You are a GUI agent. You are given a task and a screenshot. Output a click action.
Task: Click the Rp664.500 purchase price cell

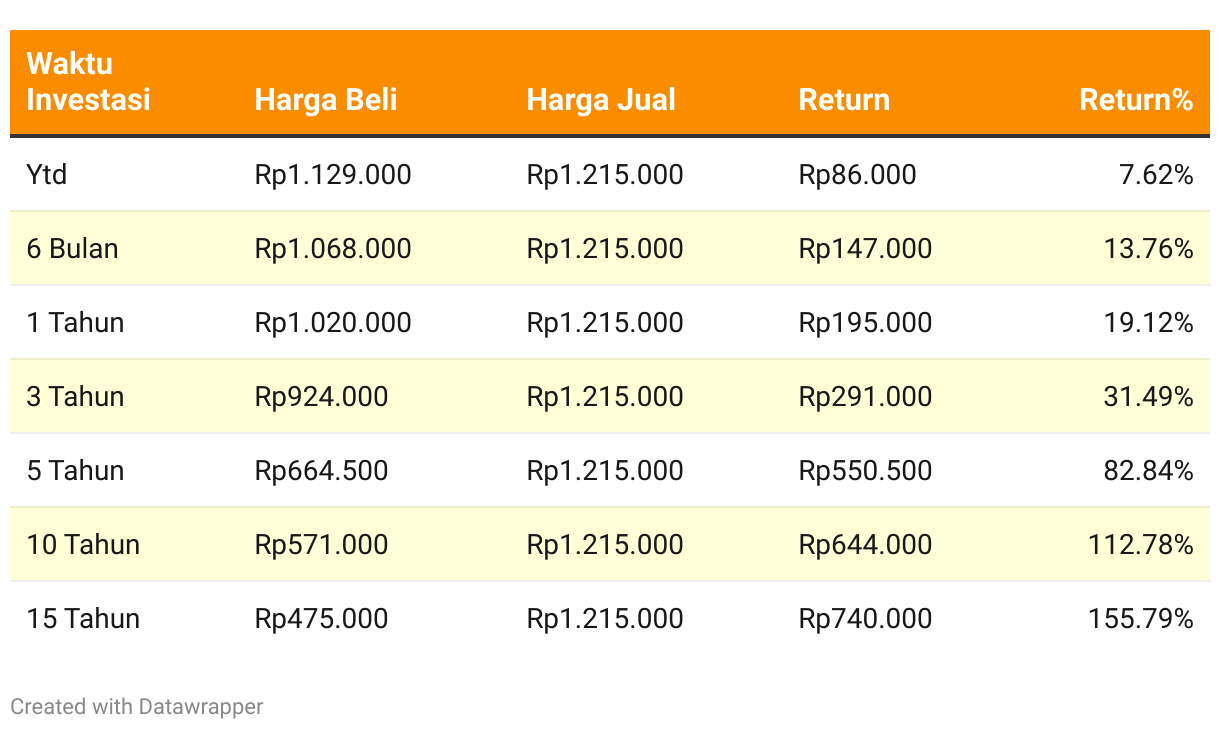point(321,471)
